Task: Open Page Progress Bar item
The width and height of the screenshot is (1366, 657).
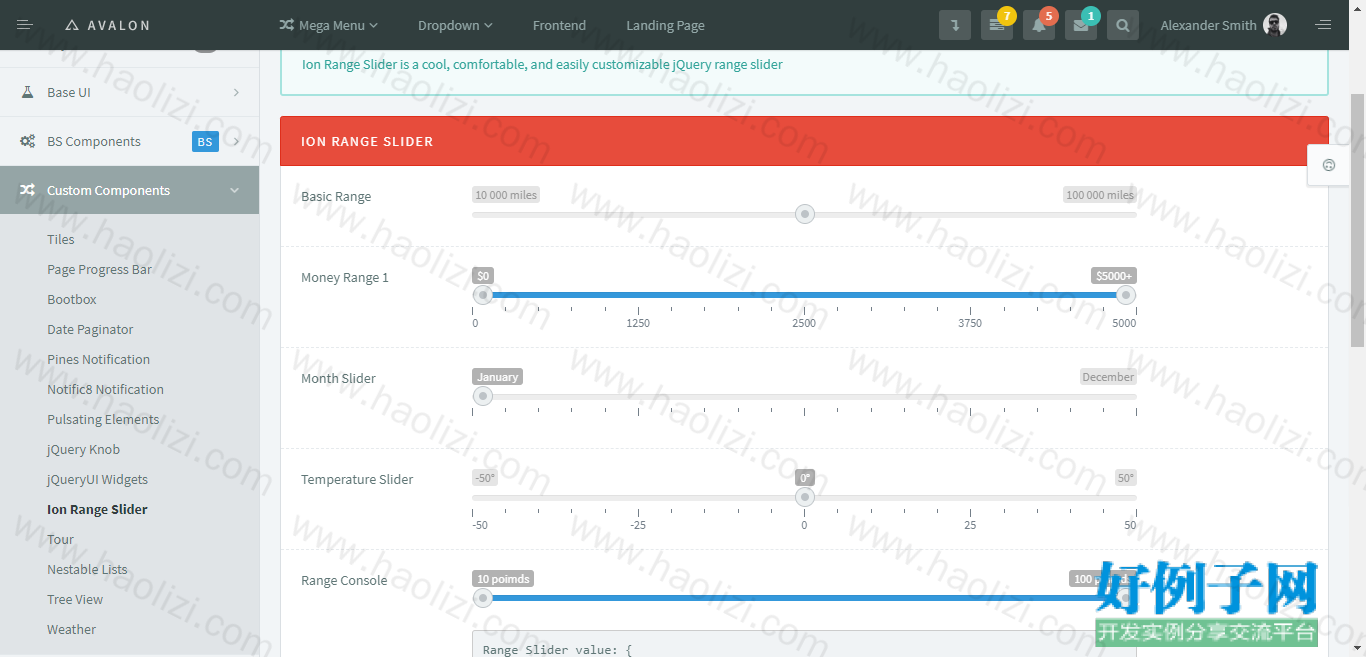Action: pos(99,269)
